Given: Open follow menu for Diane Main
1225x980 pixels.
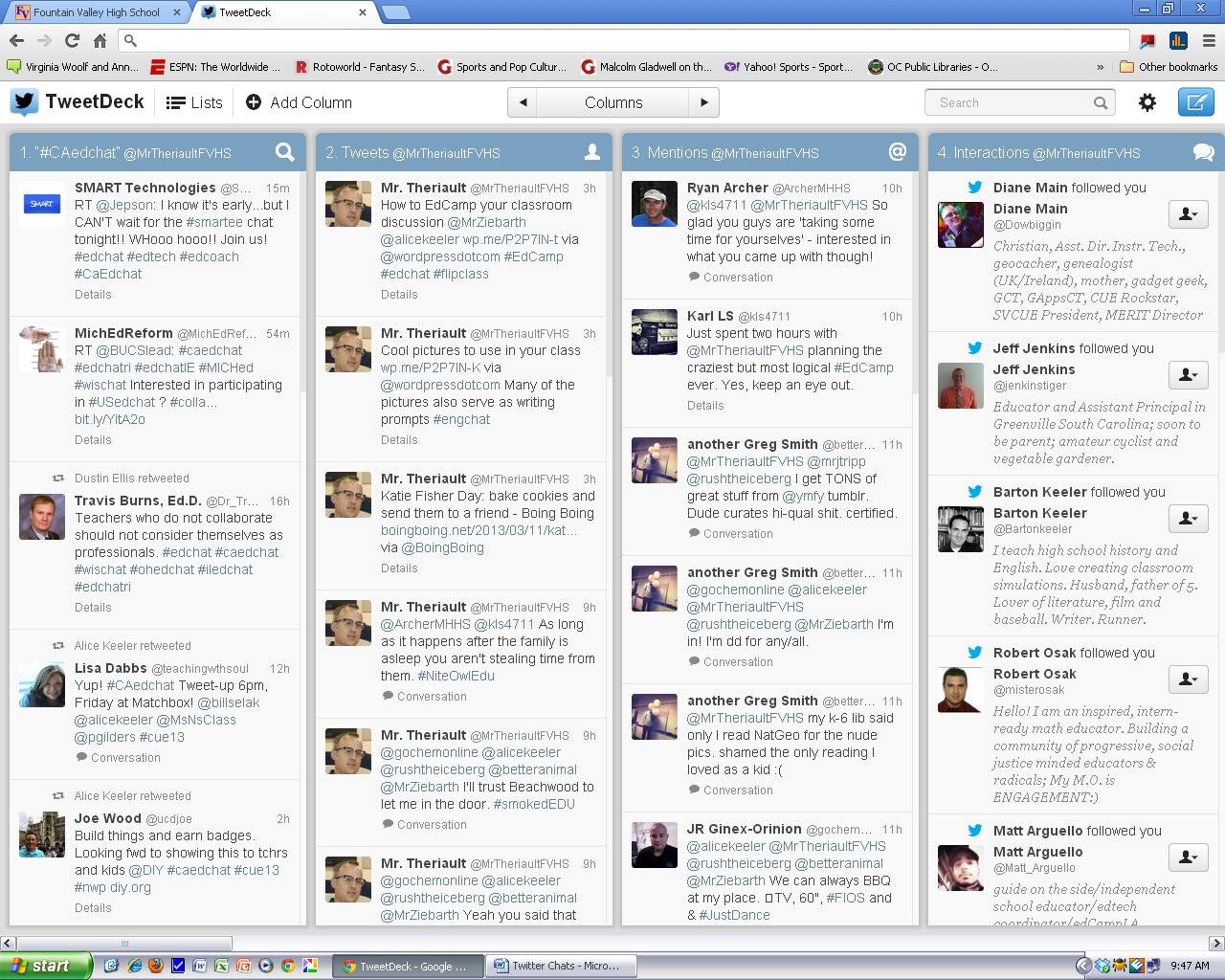Looking at the screenshot, I should (x=1188, y=214).
